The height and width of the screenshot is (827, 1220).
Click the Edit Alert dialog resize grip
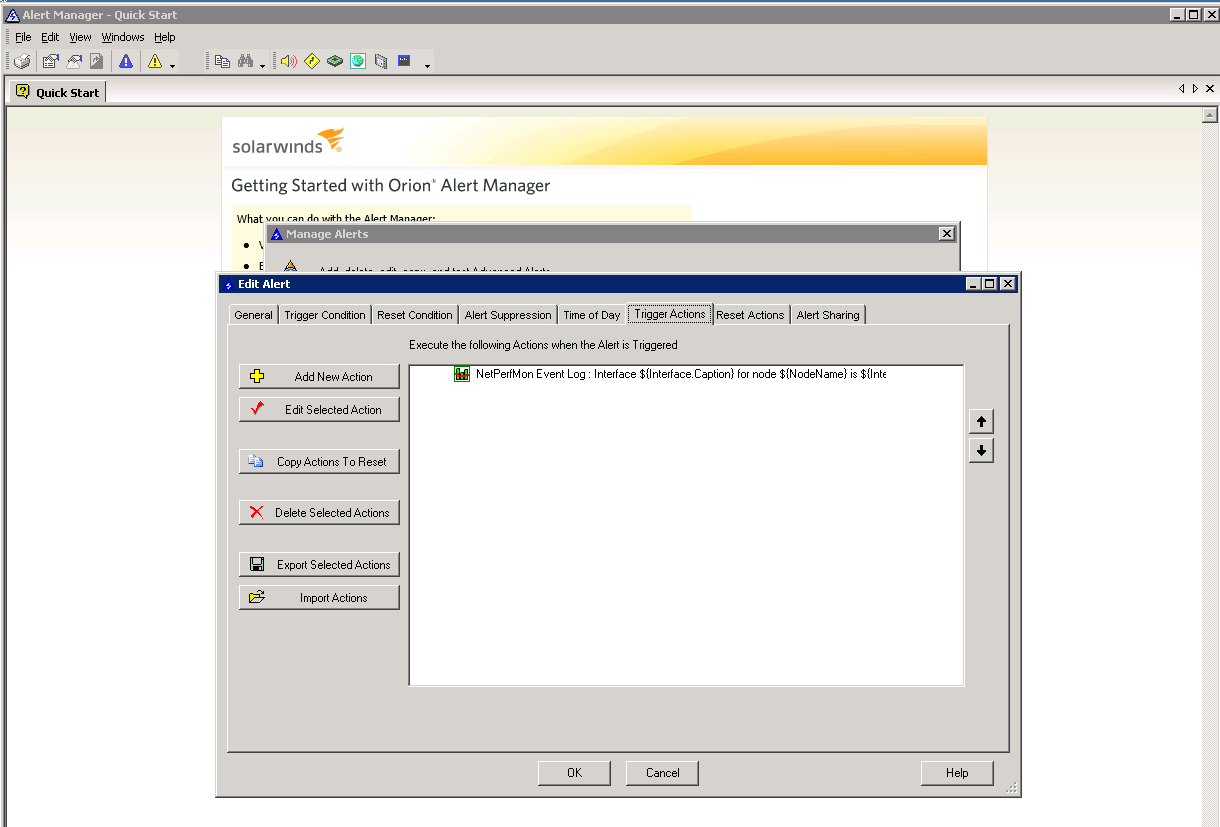pos(1011,787)
